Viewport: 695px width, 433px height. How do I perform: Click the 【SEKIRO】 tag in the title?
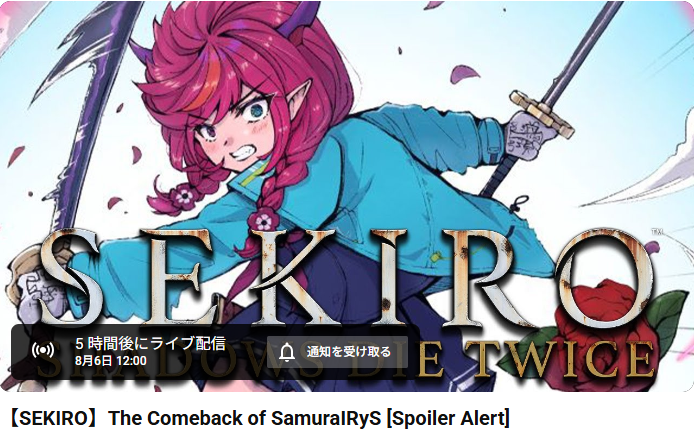[55, 418]
